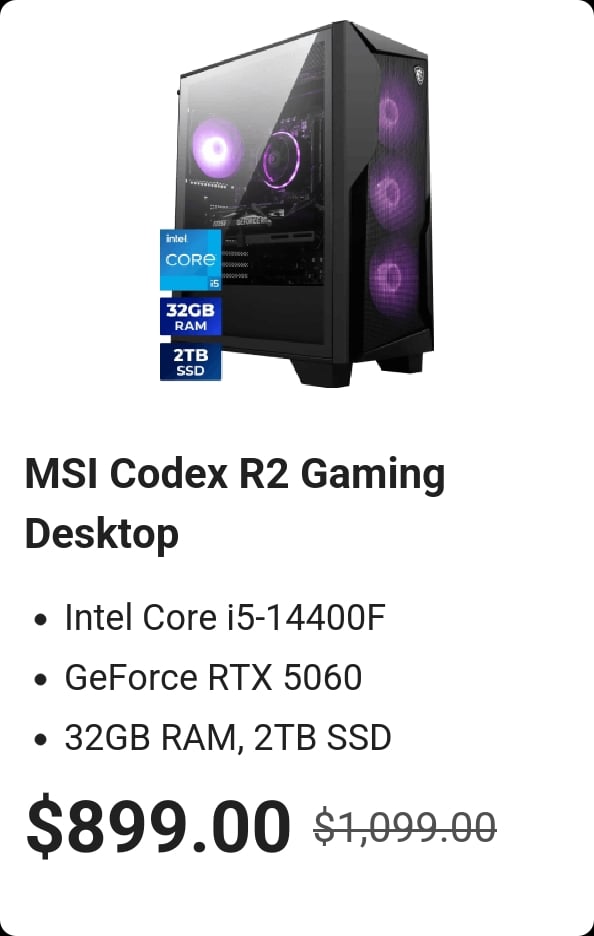Select the GeForce RTX 5060 spec line
Screen dimensions: 594x936
213,678
